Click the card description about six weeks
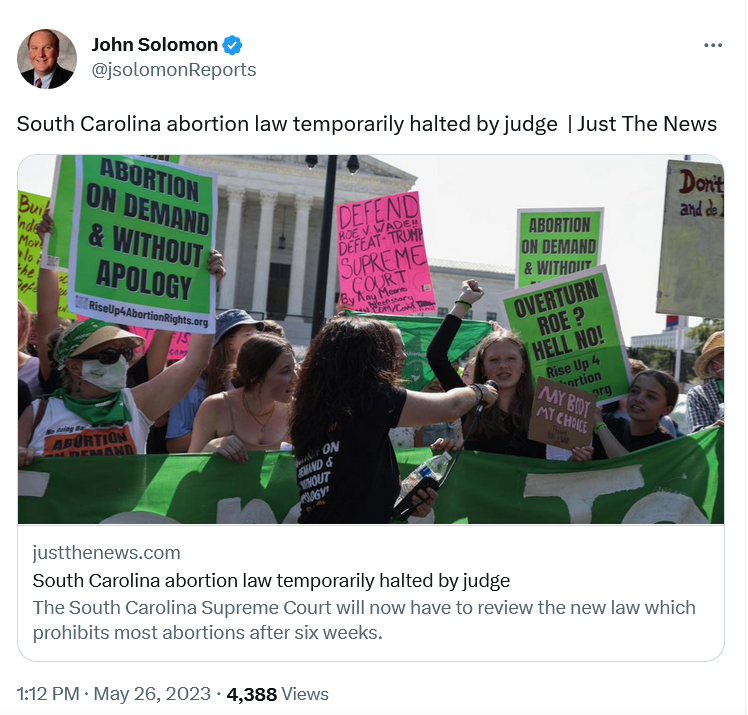The height and width of the screenshot is (715, 748). (364, 620)
